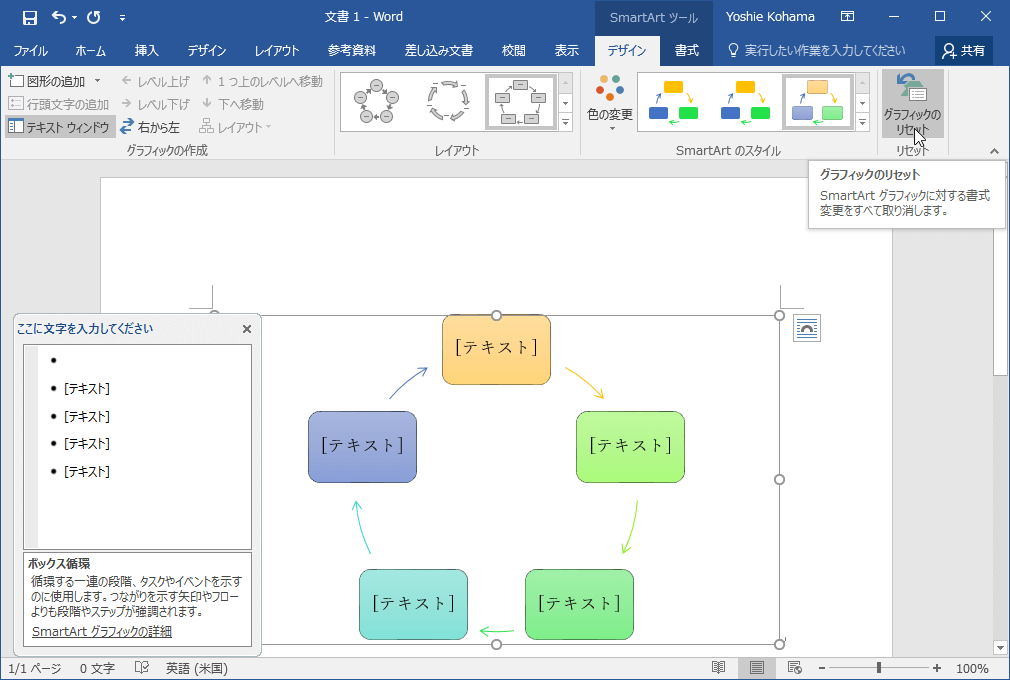
Task: Zoom out with the minus button
Action: (x=822, y=668)
